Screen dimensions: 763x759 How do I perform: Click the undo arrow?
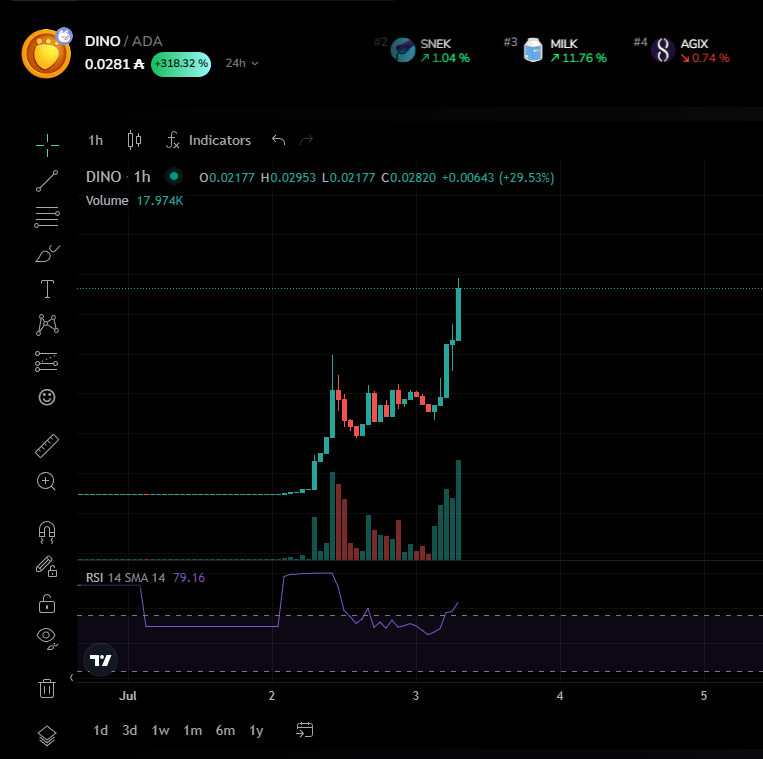pyautogui.click(x=278, y=140)
